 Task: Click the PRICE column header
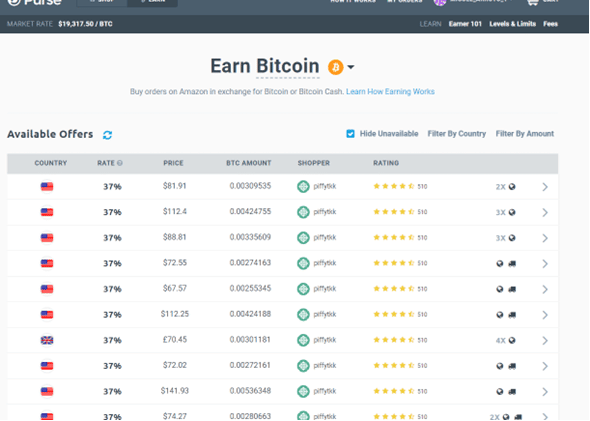click(173, 163)
